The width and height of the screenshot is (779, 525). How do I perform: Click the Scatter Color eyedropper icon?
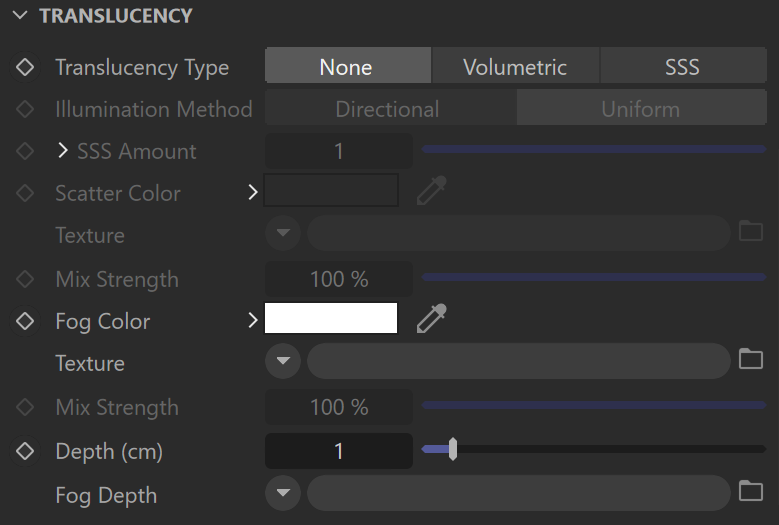[x=431, y=190]
